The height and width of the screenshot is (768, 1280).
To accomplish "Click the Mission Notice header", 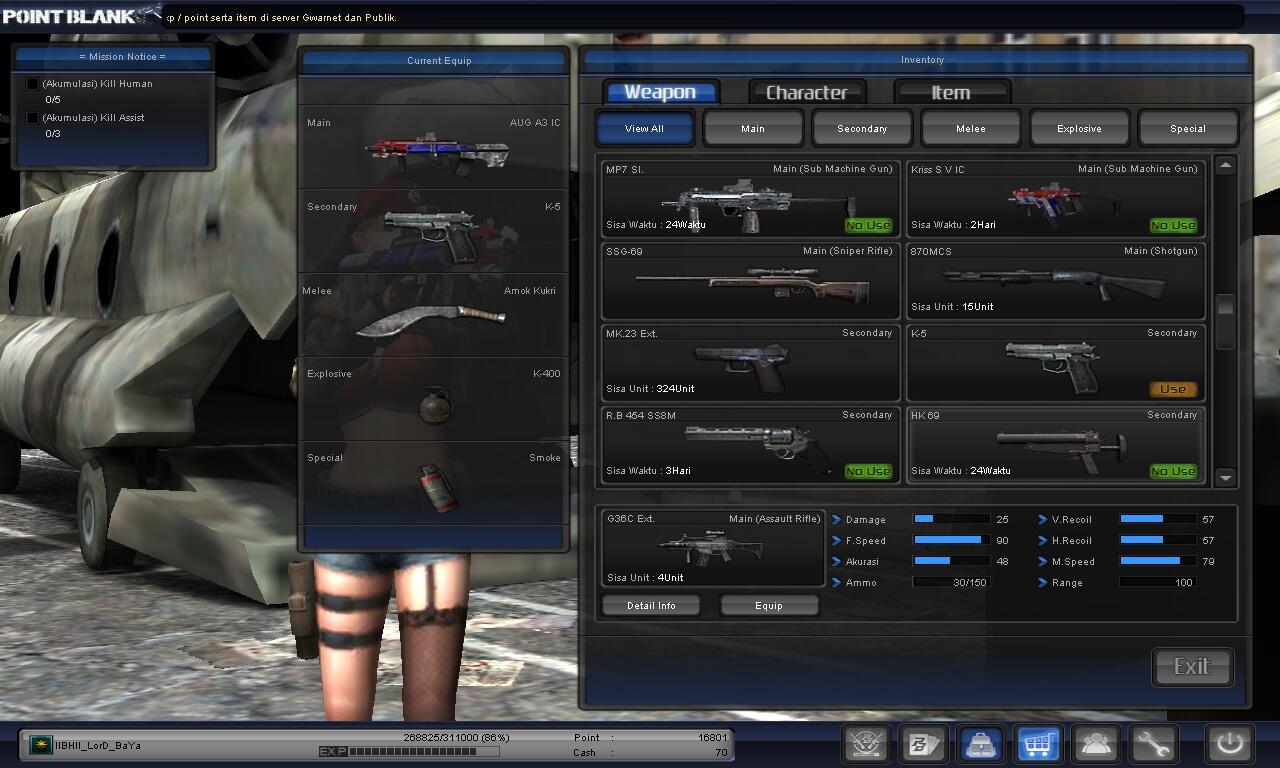I will pyautogui.click(x=122, y=57).
